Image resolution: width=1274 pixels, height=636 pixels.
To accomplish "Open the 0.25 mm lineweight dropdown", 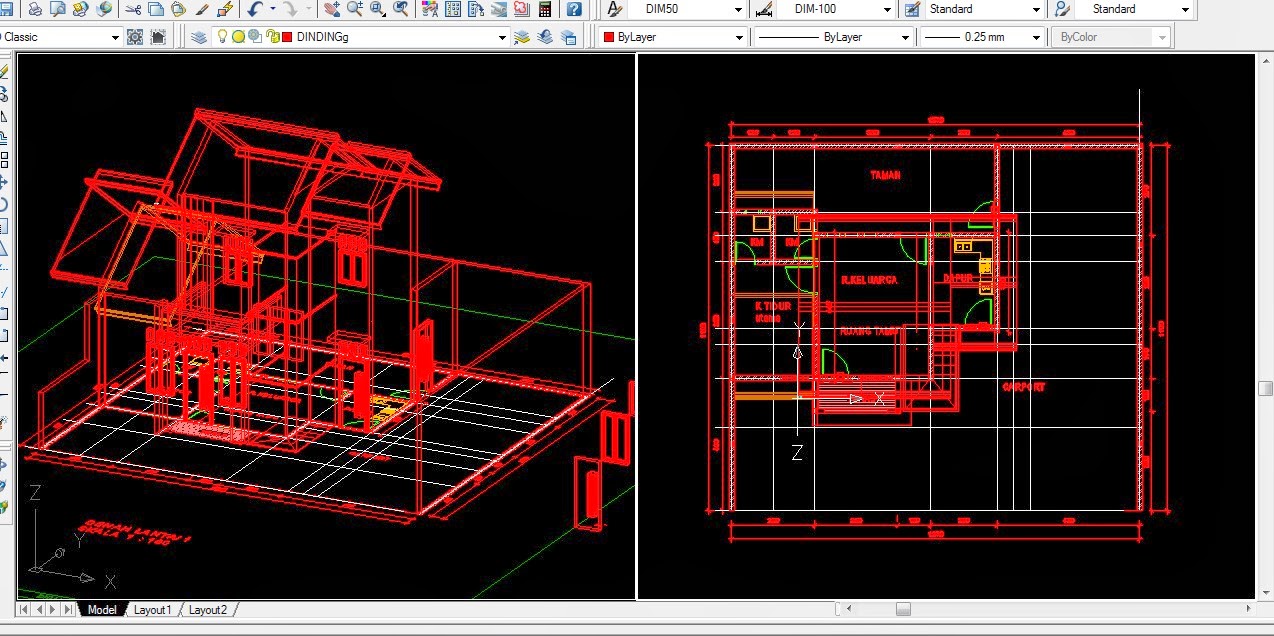I will (x=1034, y=37).
